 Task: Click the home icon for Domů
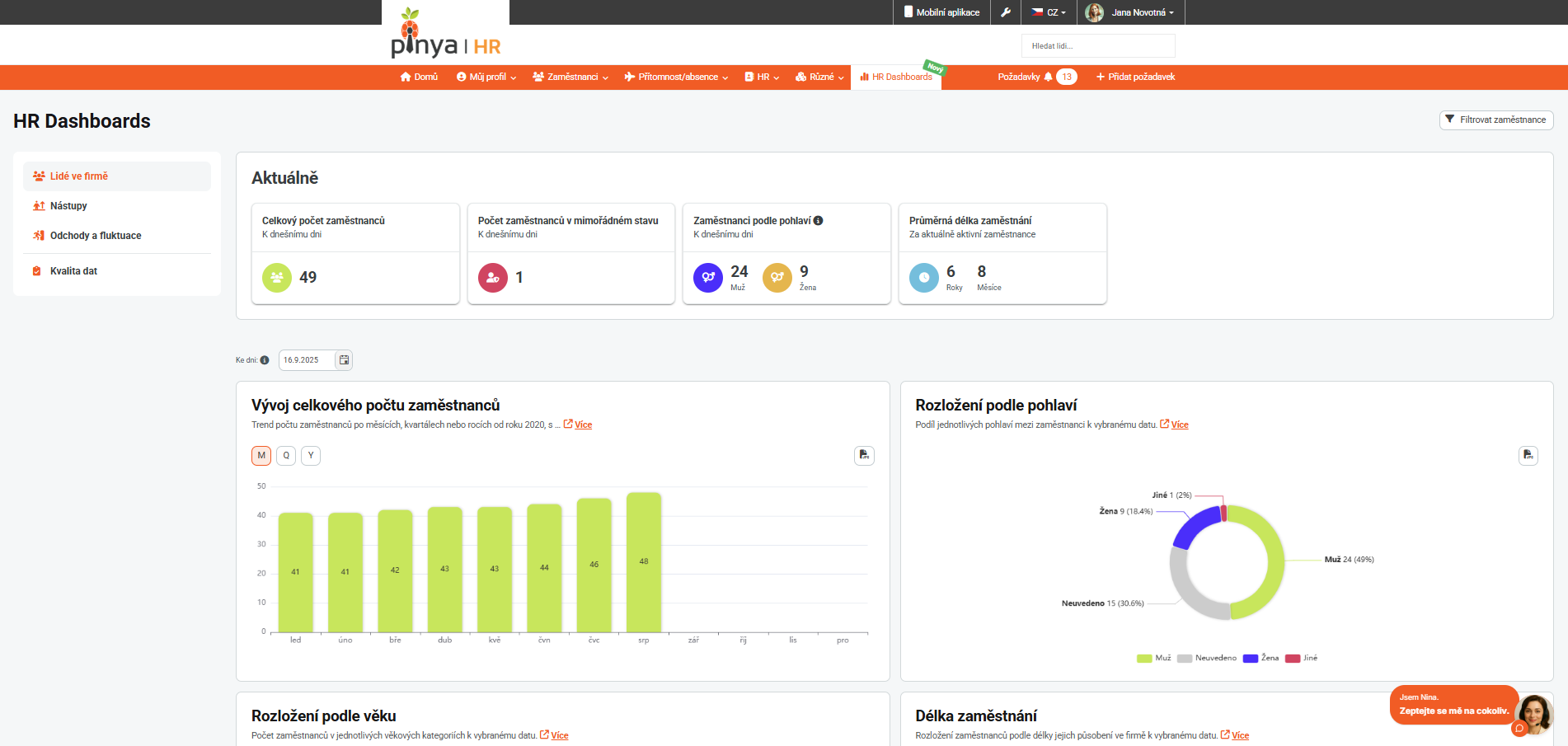click(406, 77)
